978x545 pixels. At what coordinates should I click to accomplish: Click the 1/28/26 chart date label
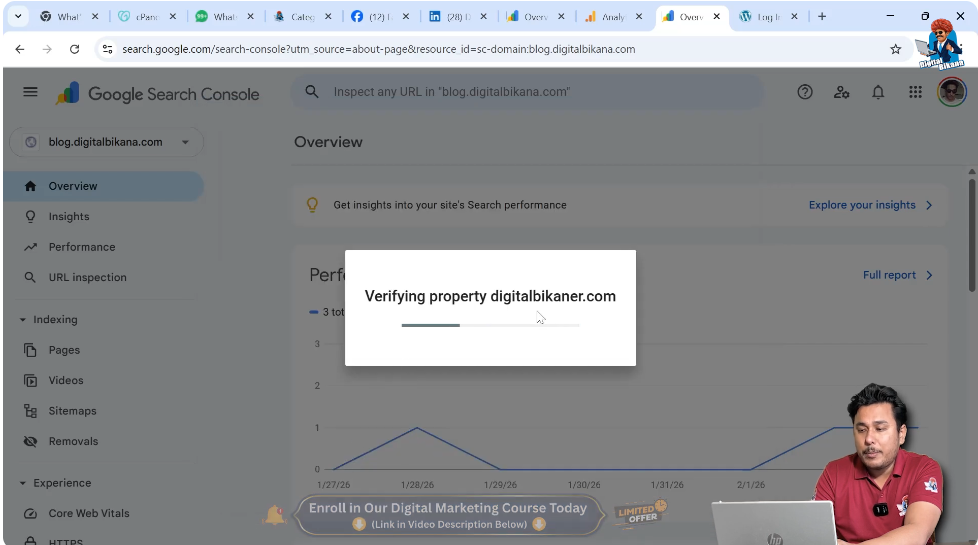pos(417,485)
